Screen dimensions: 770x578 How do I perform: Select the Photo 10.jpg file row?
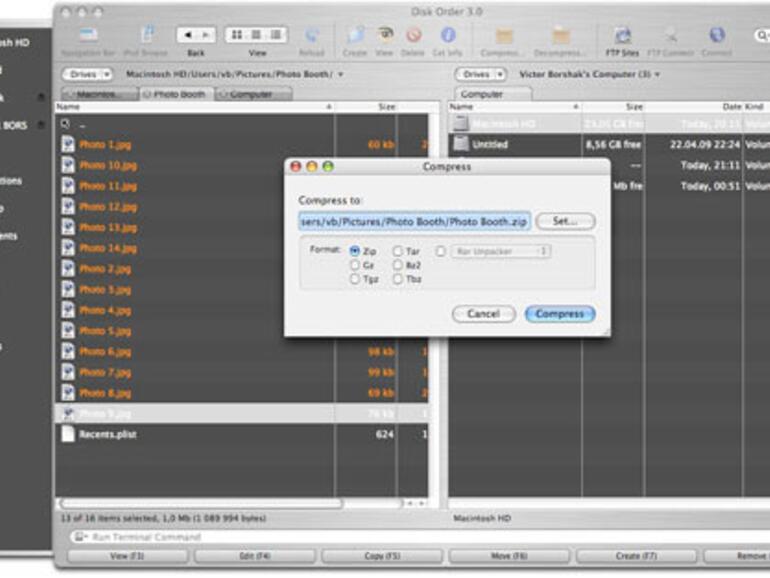(x=241, y=165)
